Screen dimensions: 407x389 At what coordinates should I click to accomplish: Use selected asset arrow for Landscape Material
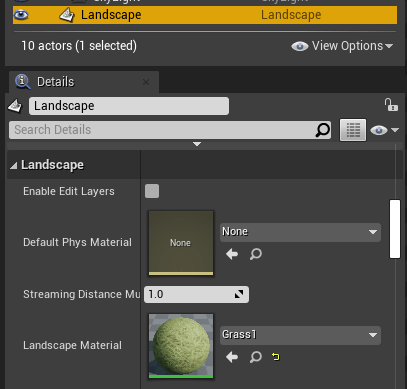click(x=232, y=357)
